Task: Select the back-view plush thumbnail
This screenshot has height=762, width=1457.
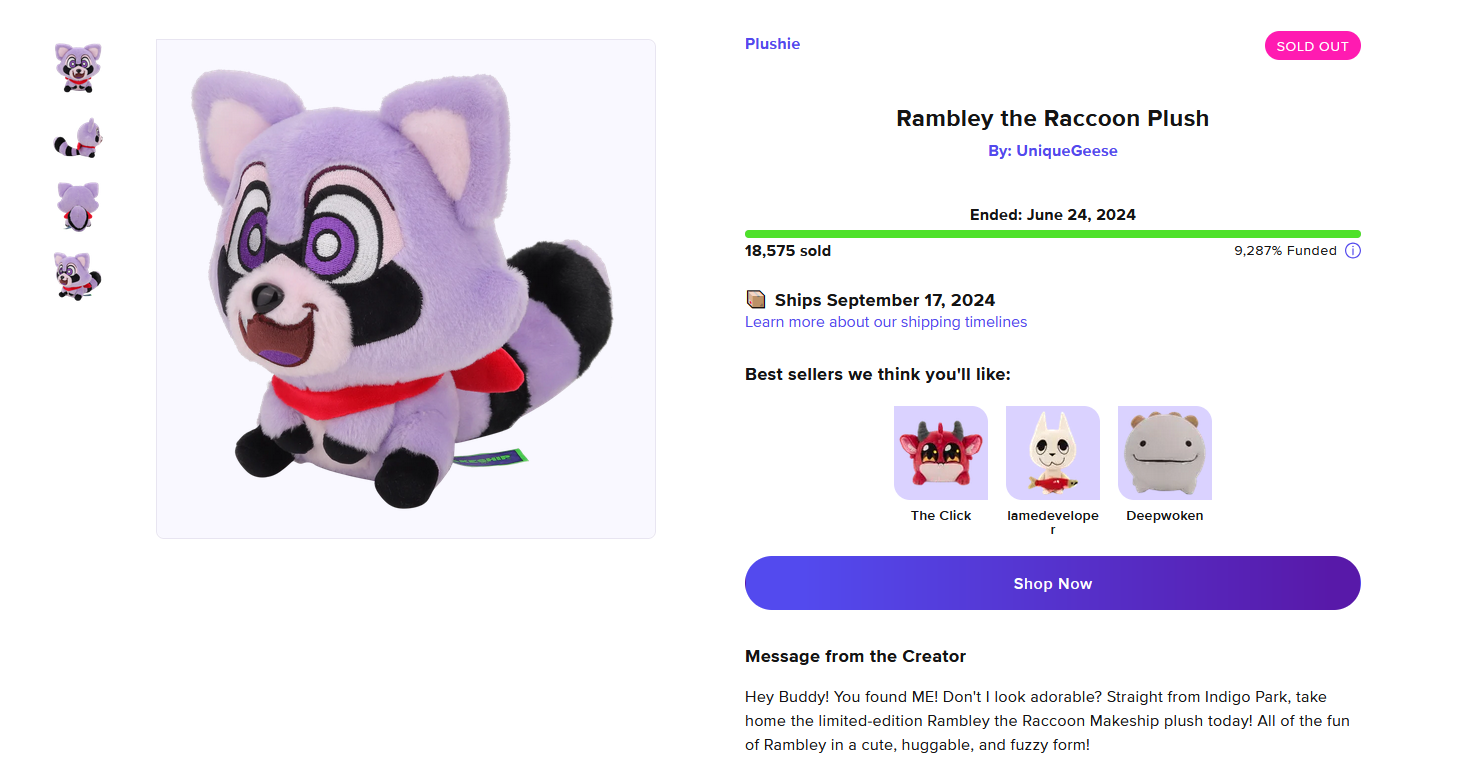Action: (x=78, y=206)
